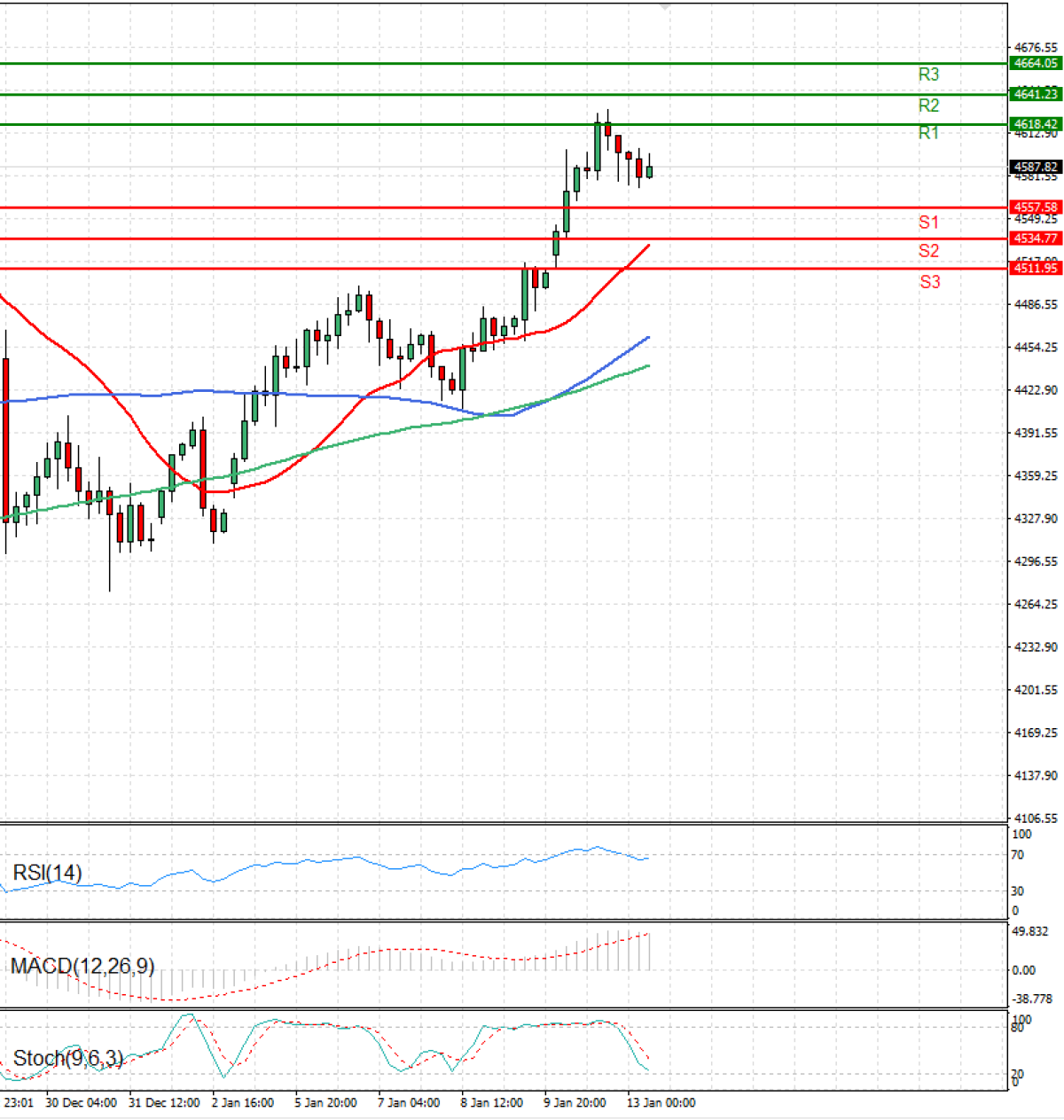Click the R1 resistance label
Viewport: 1064px width, 1120px height.
pos(928,133)
